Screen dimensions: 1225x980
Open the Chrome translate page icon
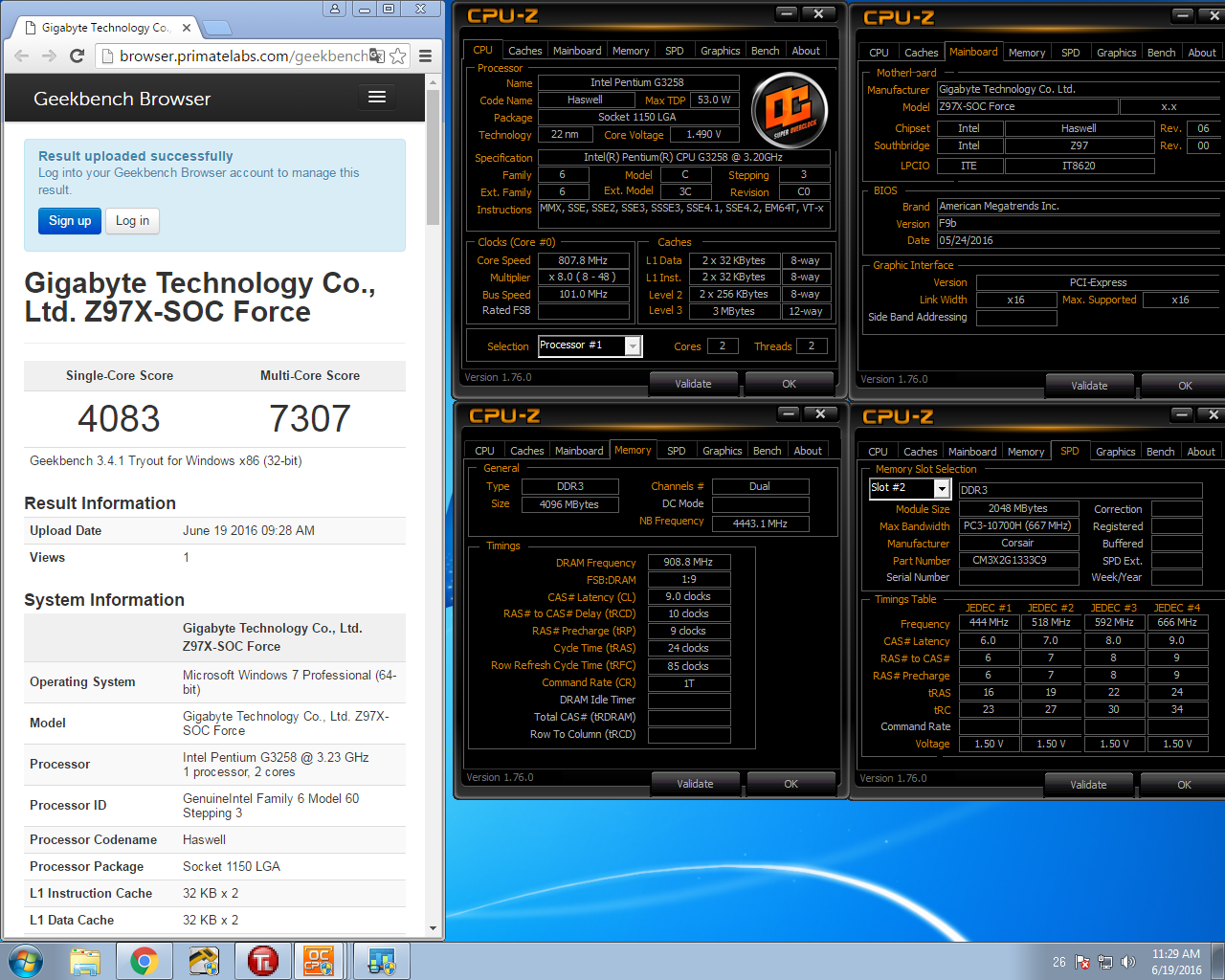[x=377, y=56]
